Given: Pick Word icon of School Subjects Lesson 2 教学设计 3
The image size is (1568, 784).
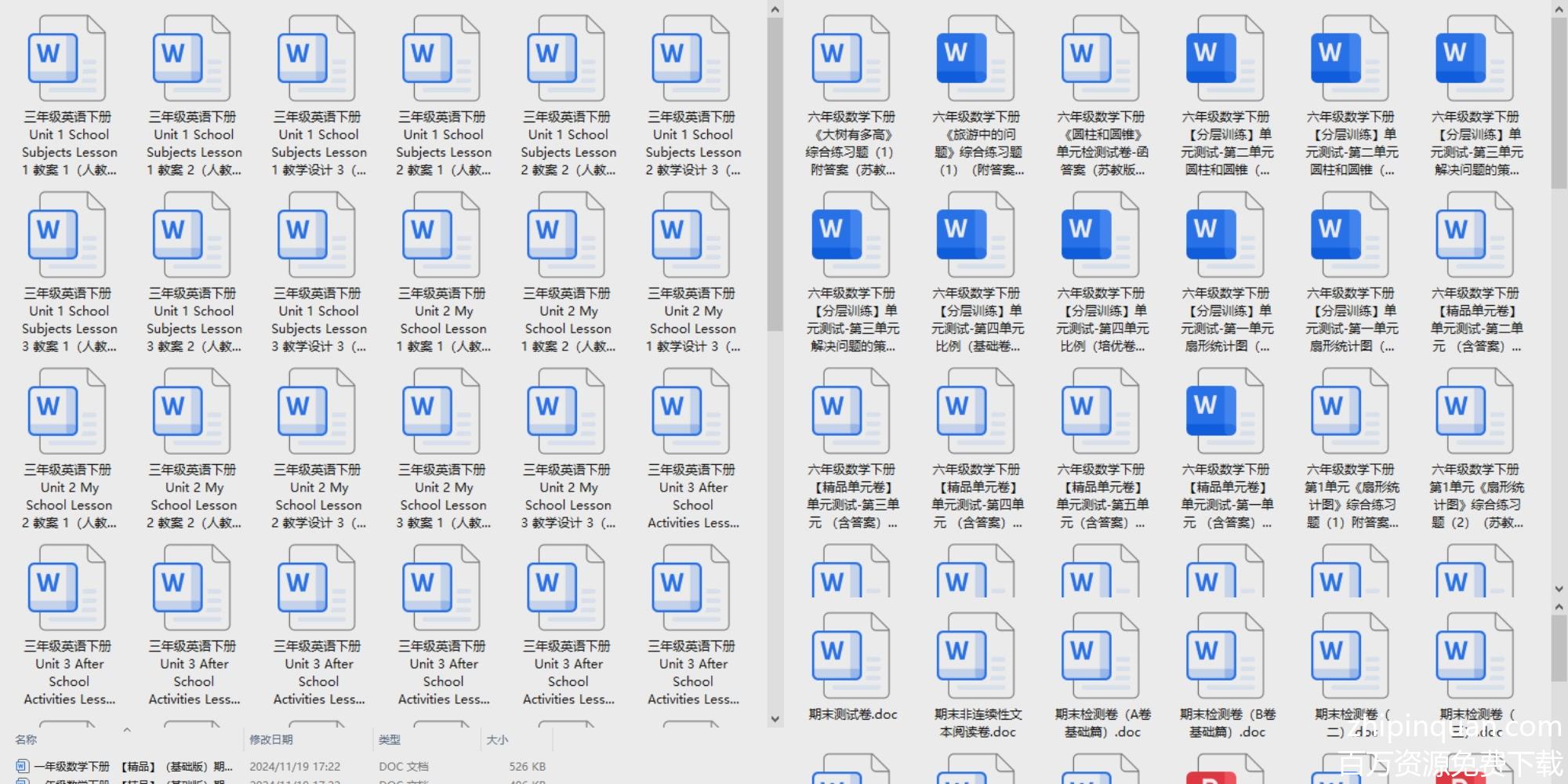Looking at the screenshot, I should pyautogui.click(x=690, y=59).
